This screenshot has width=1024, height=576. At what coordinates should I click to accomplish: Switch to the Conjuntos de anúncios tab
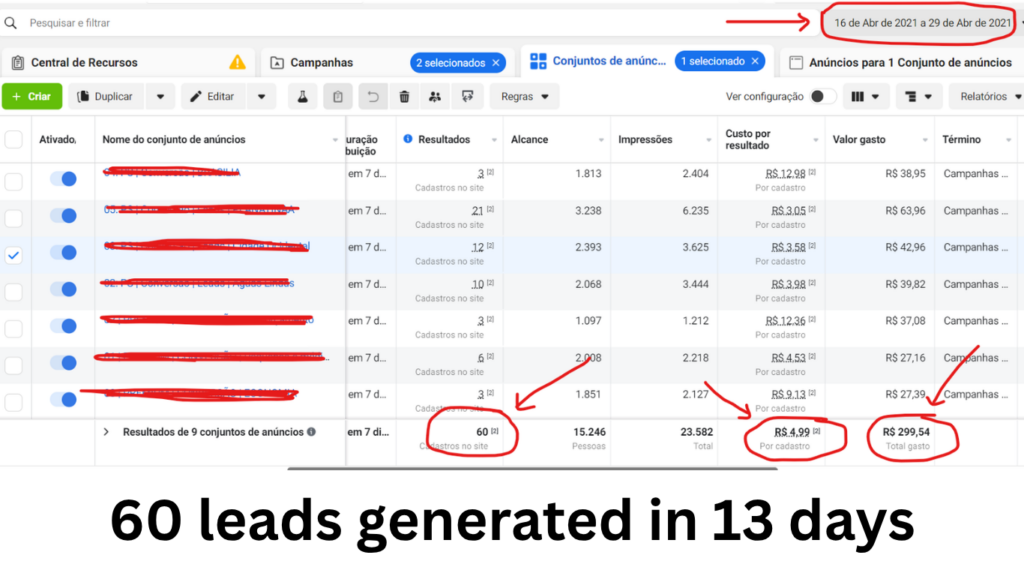pyautogui.click(x=647, y=61)
